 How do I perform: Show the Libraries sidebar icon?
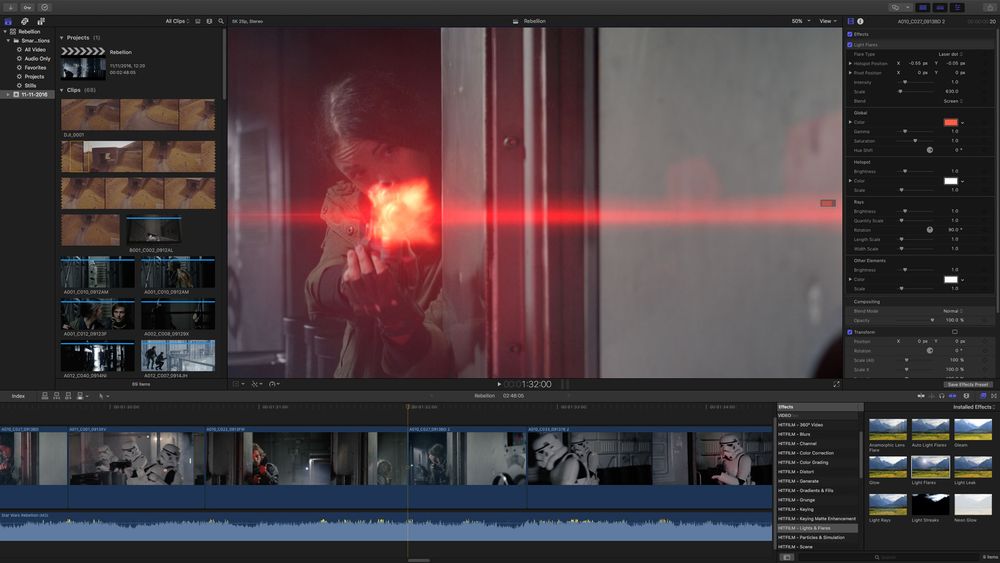(x=8, y=21)
